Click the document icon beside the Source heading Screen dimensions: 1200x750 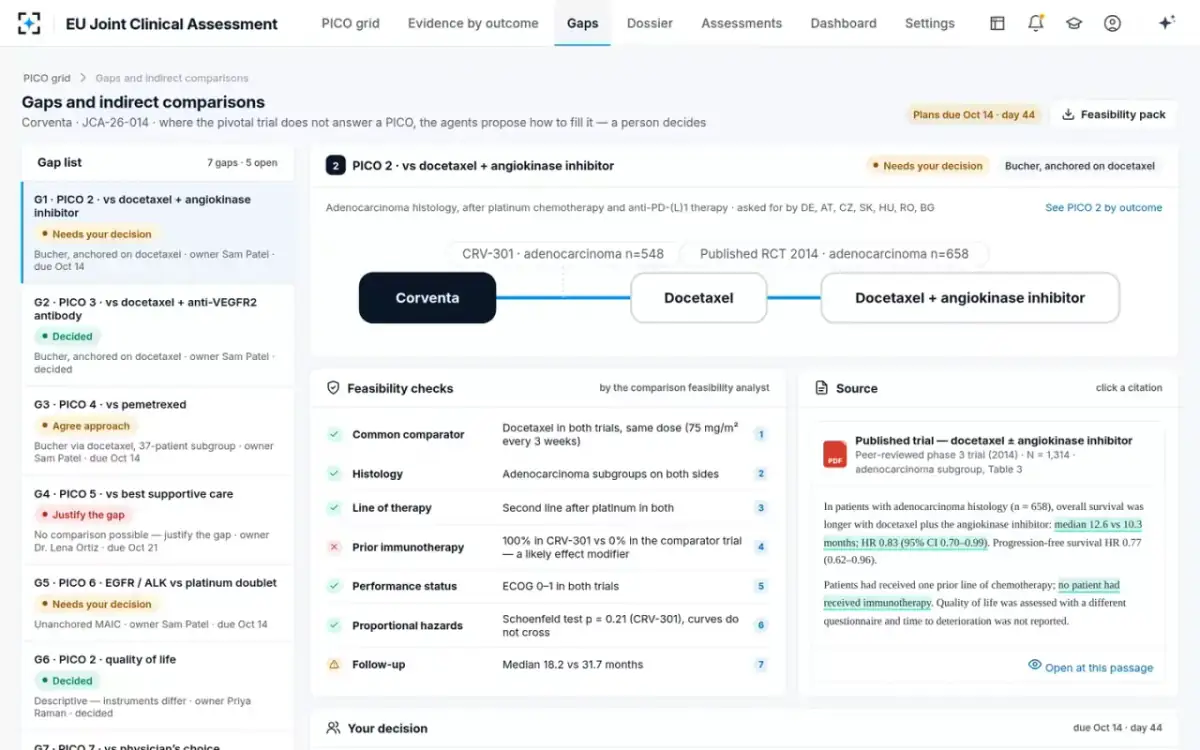coord(822,388)
